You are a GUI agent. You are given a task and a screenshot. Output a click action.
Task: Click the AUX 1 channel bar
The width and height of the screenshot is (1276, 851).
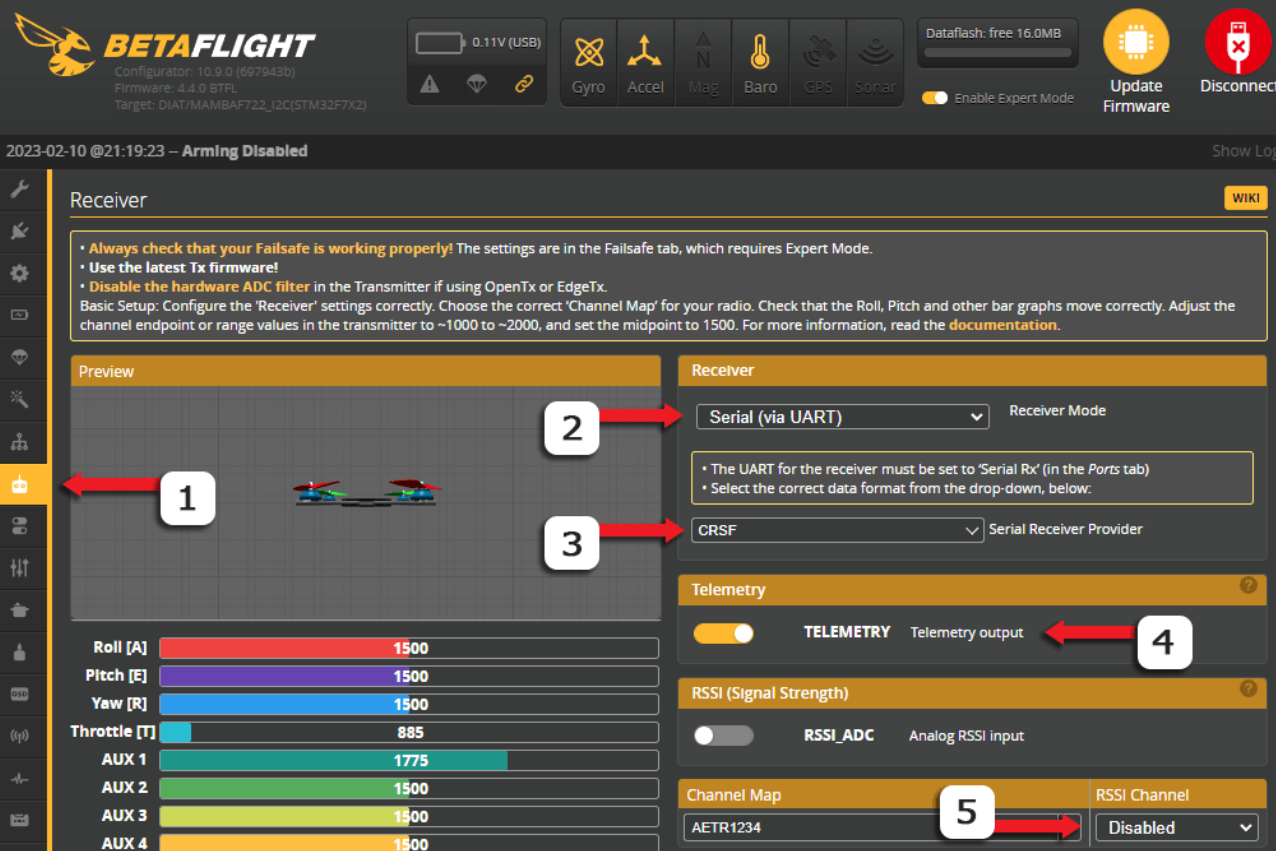pos(409,760)
